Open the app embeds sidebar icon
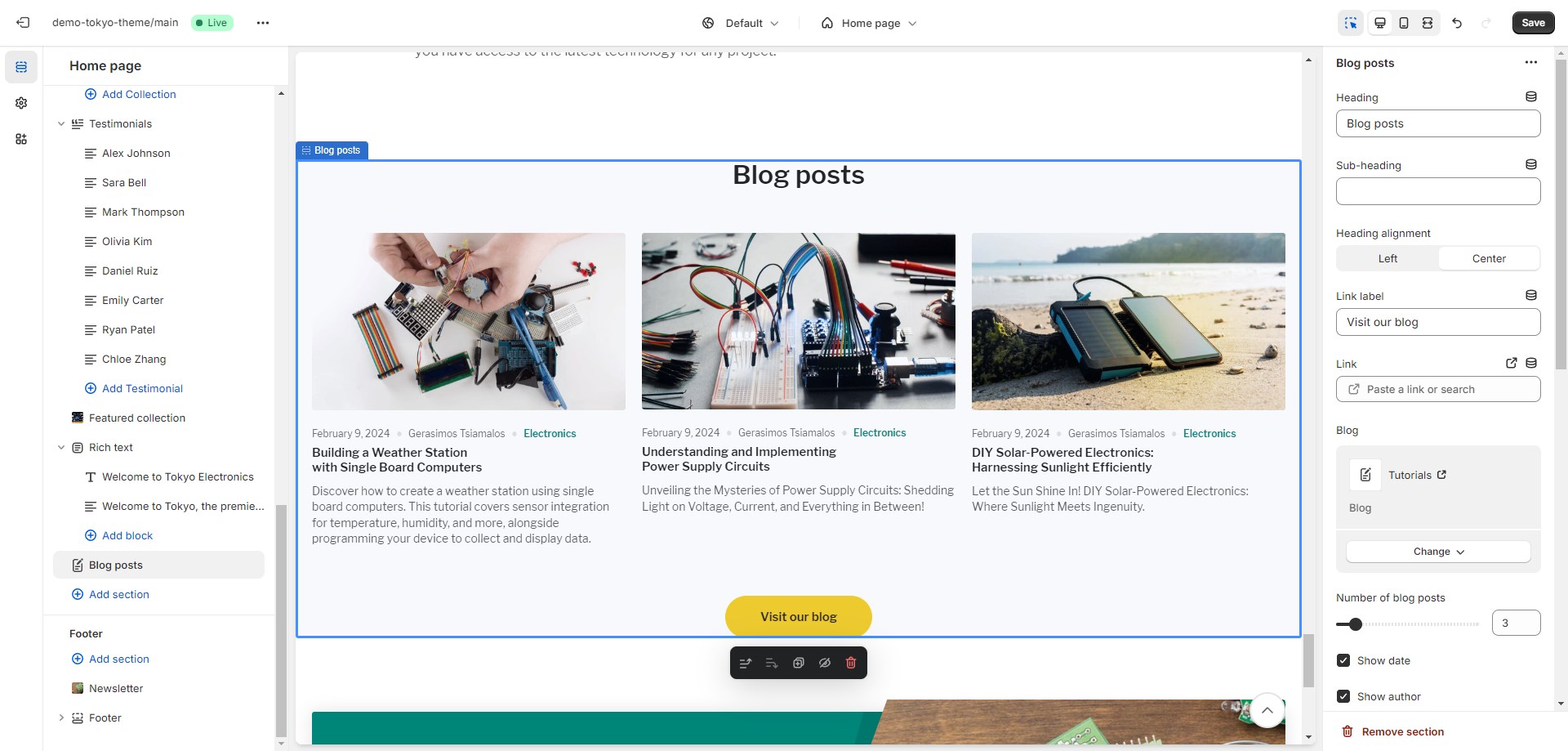 (x=21, y=139)
